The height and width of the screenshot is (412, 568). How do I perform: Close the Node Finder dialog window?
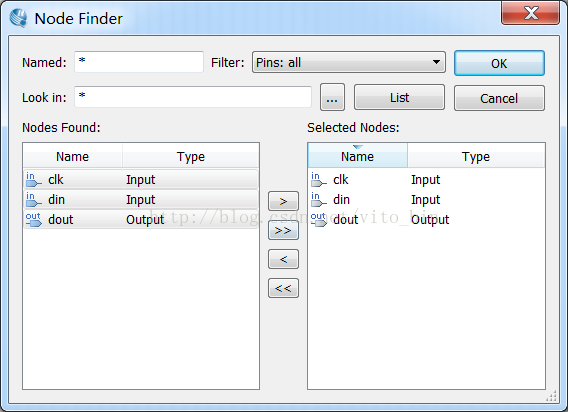coord(531,13)
